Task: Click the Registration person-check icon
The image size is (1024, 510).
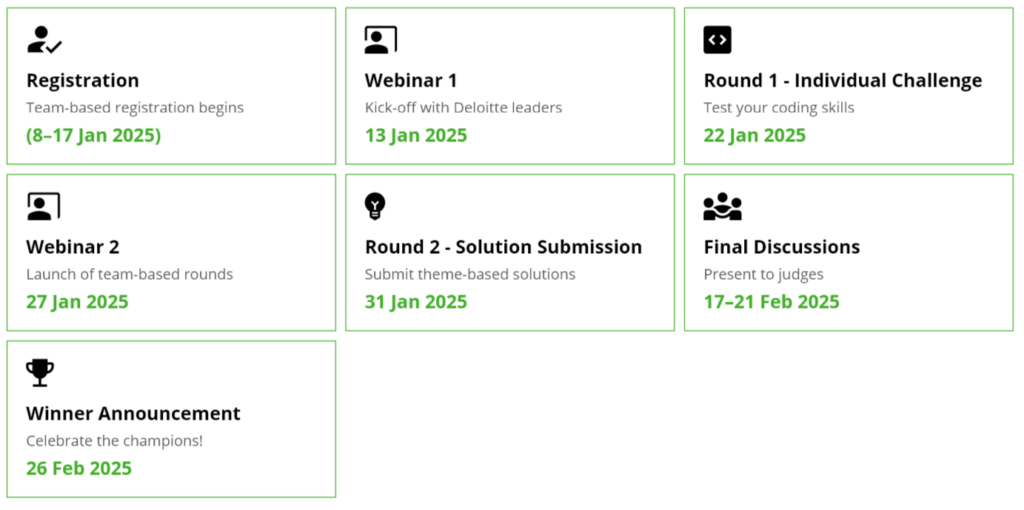Action: [x=44, y=40]
